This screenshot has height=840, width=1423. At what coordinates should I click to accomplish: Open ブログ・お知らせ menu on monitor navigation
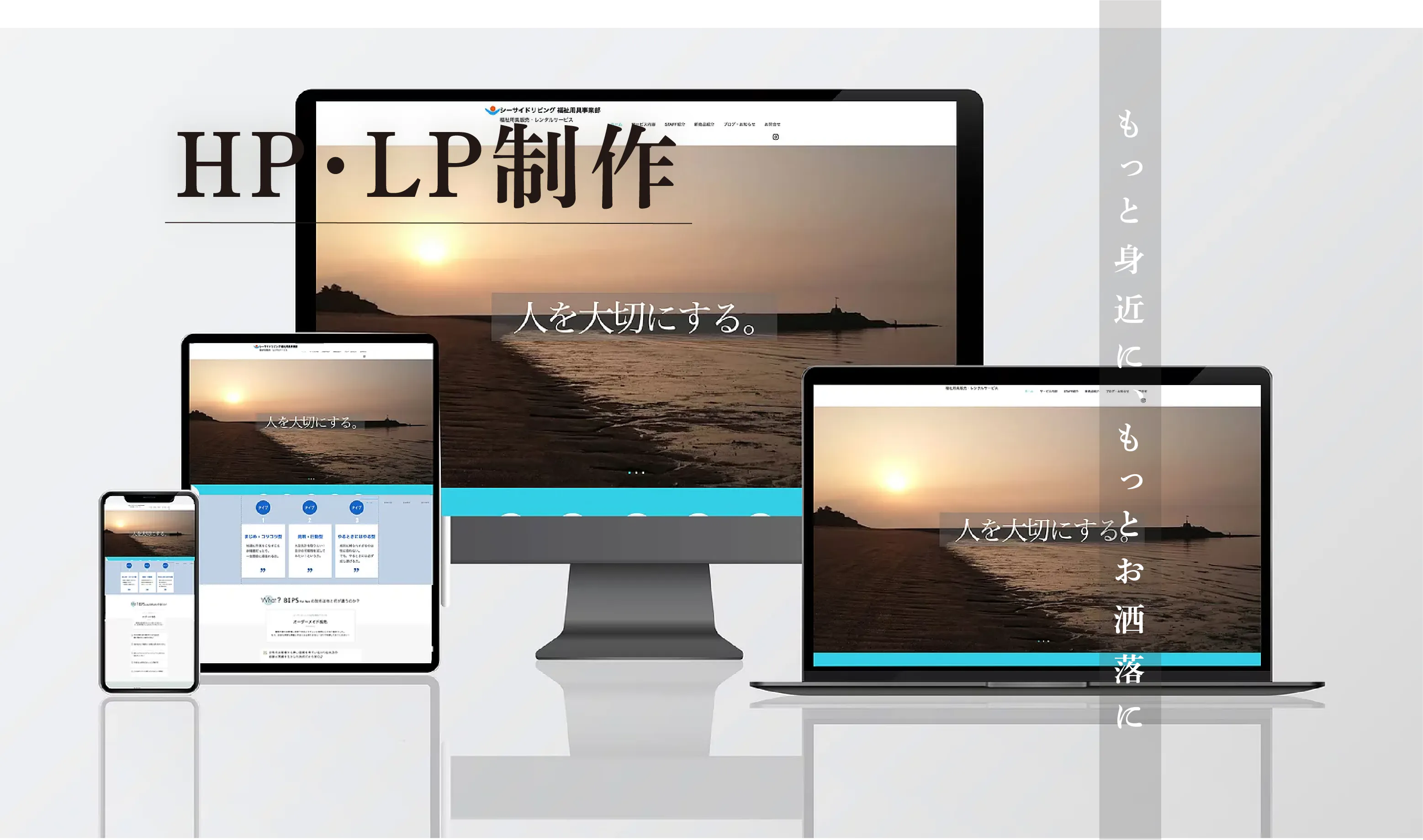[x=739, y=125]
